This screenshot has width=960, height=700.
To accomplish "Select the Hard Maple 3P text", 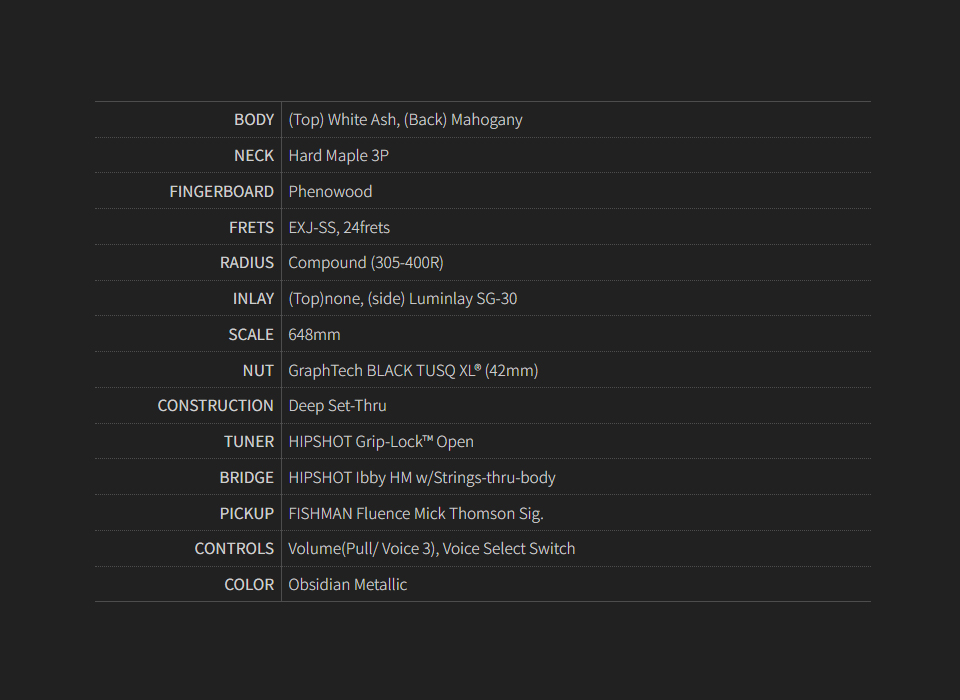I will (338, 156).
